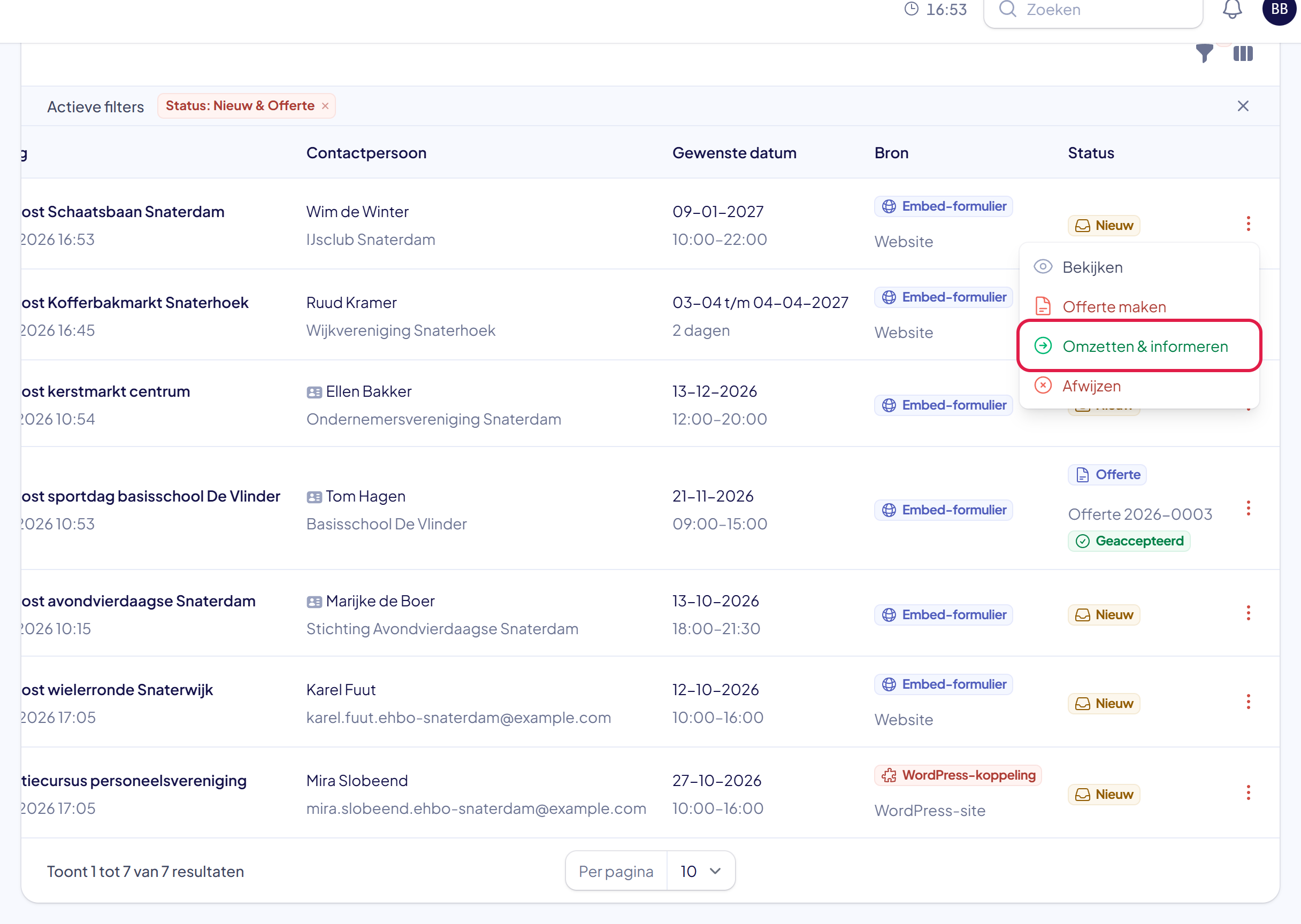Open the notifications bell
This screenshot has height=924, width=1301.
1232,10
